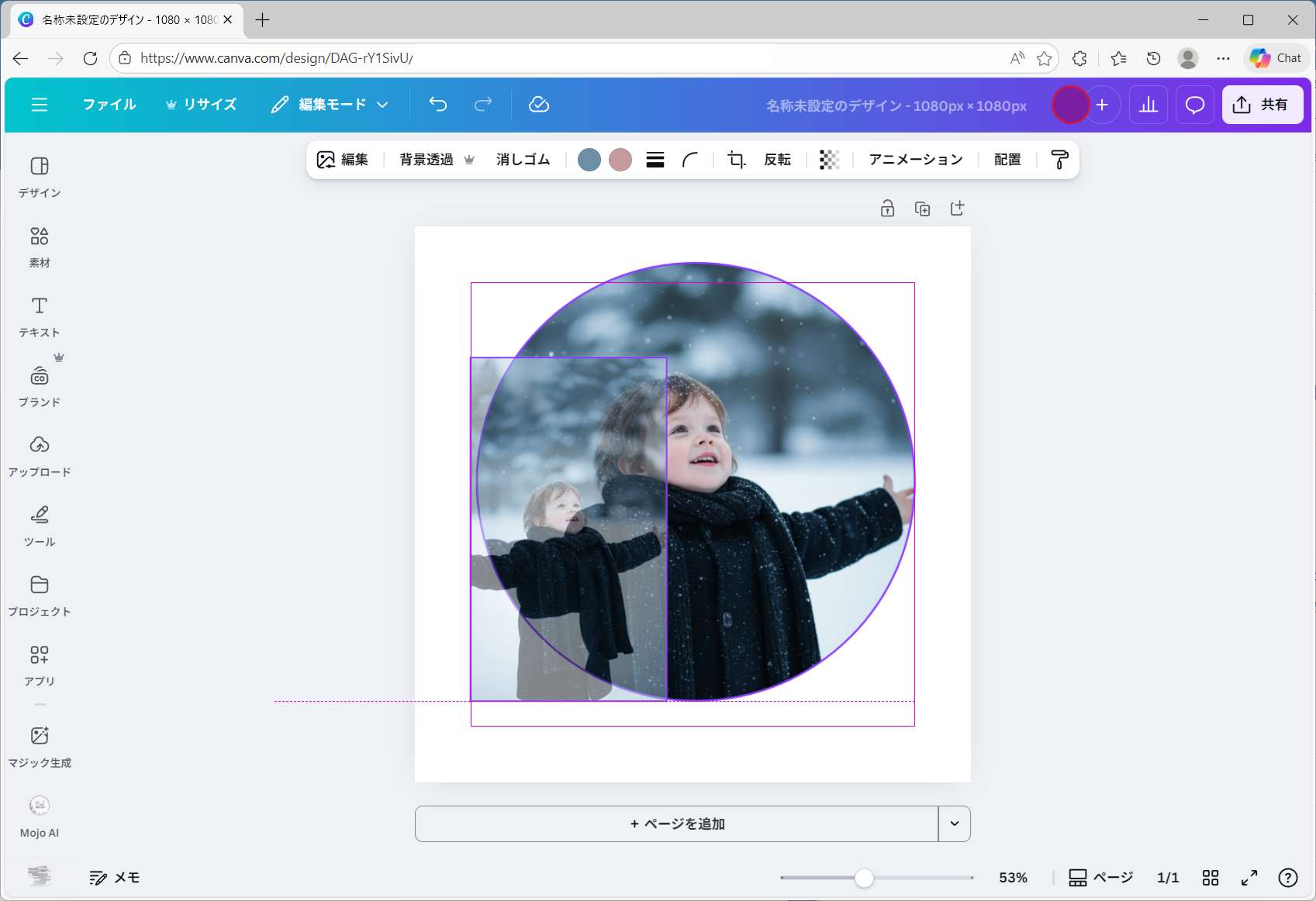This screenshot has width=1316, height=901.
Task: Click the corner rounding icon
Action: pyautogui.click(x=690, y=160)
